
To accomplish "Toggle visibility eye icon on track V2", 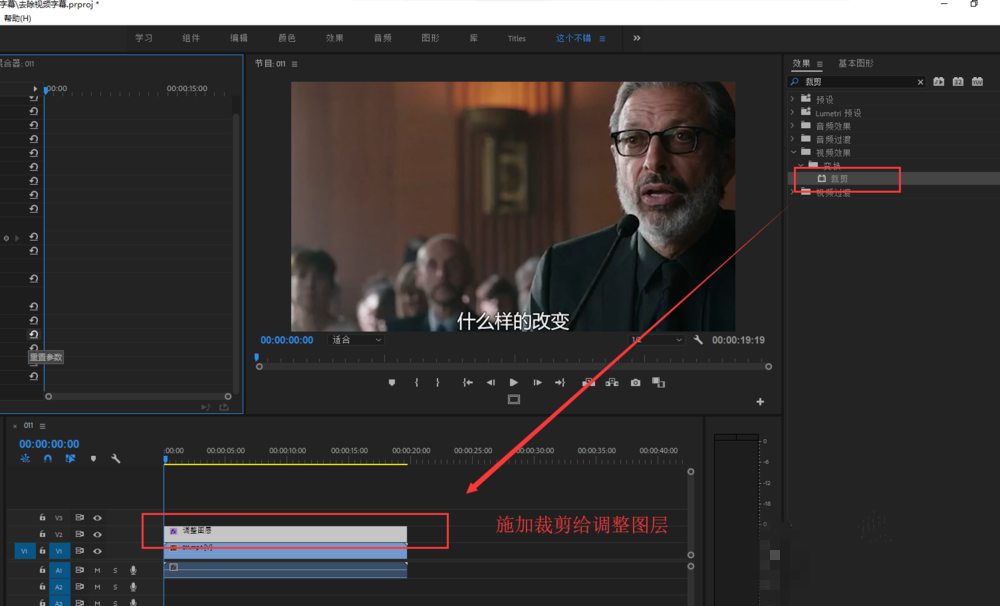I will click(x=97, y=534).
